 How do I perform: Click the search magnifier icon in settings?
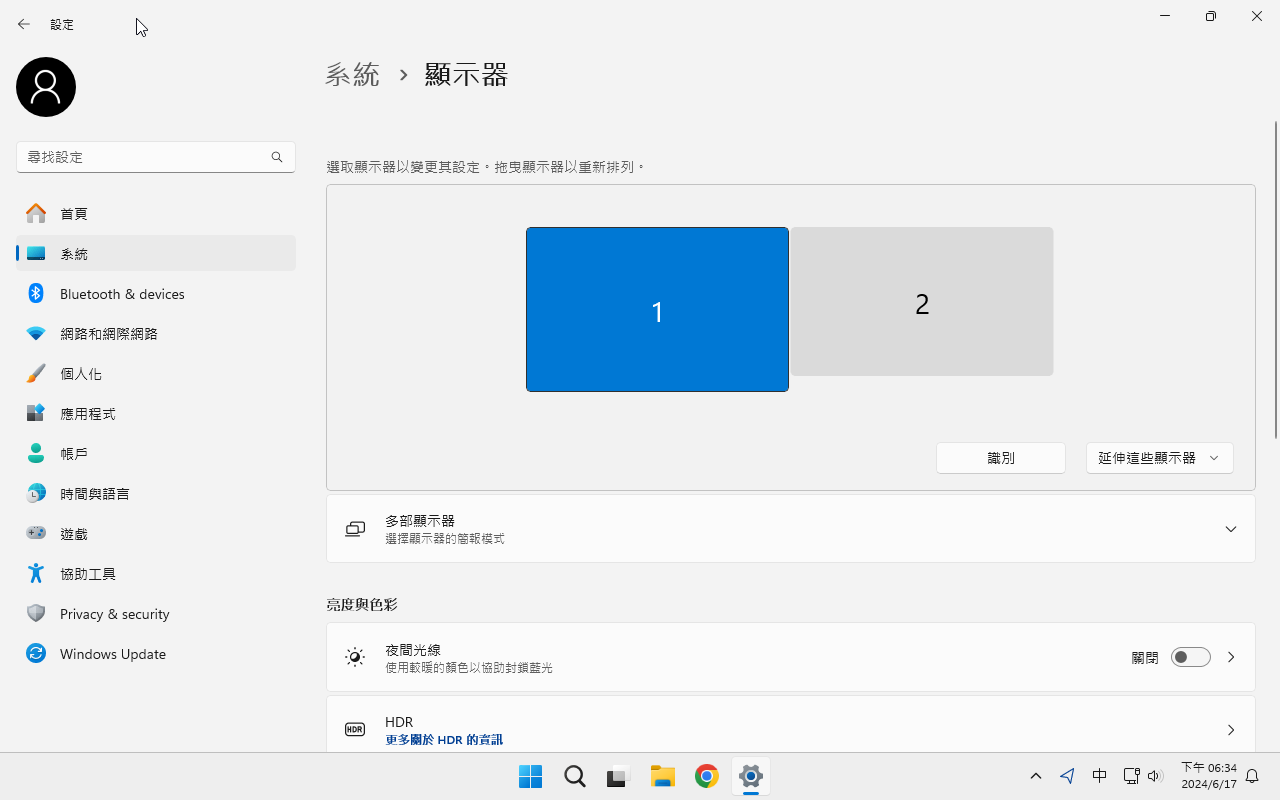277,157
